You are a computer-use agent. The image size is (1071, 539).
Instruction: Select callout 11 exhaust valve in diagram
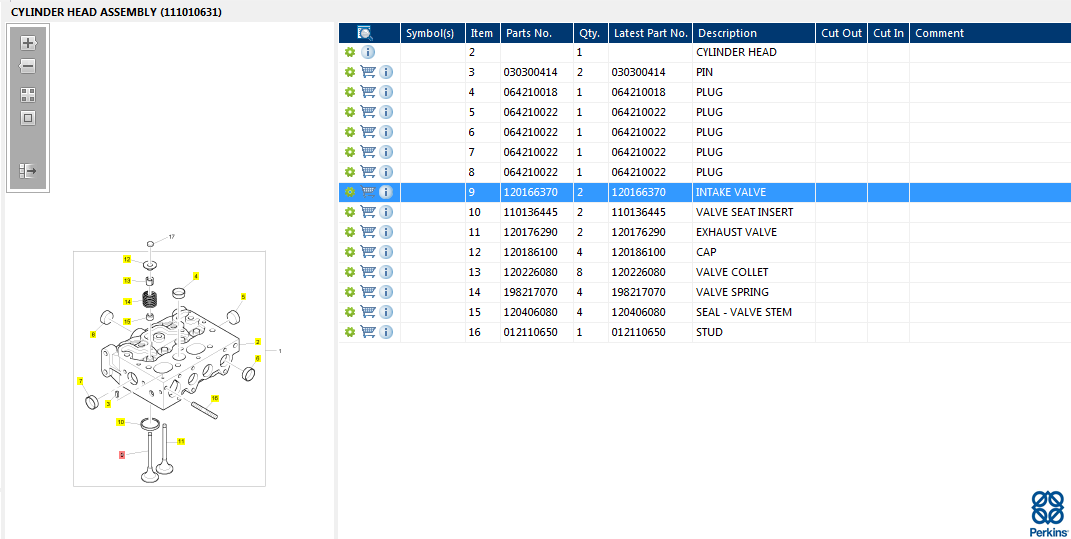181,441
